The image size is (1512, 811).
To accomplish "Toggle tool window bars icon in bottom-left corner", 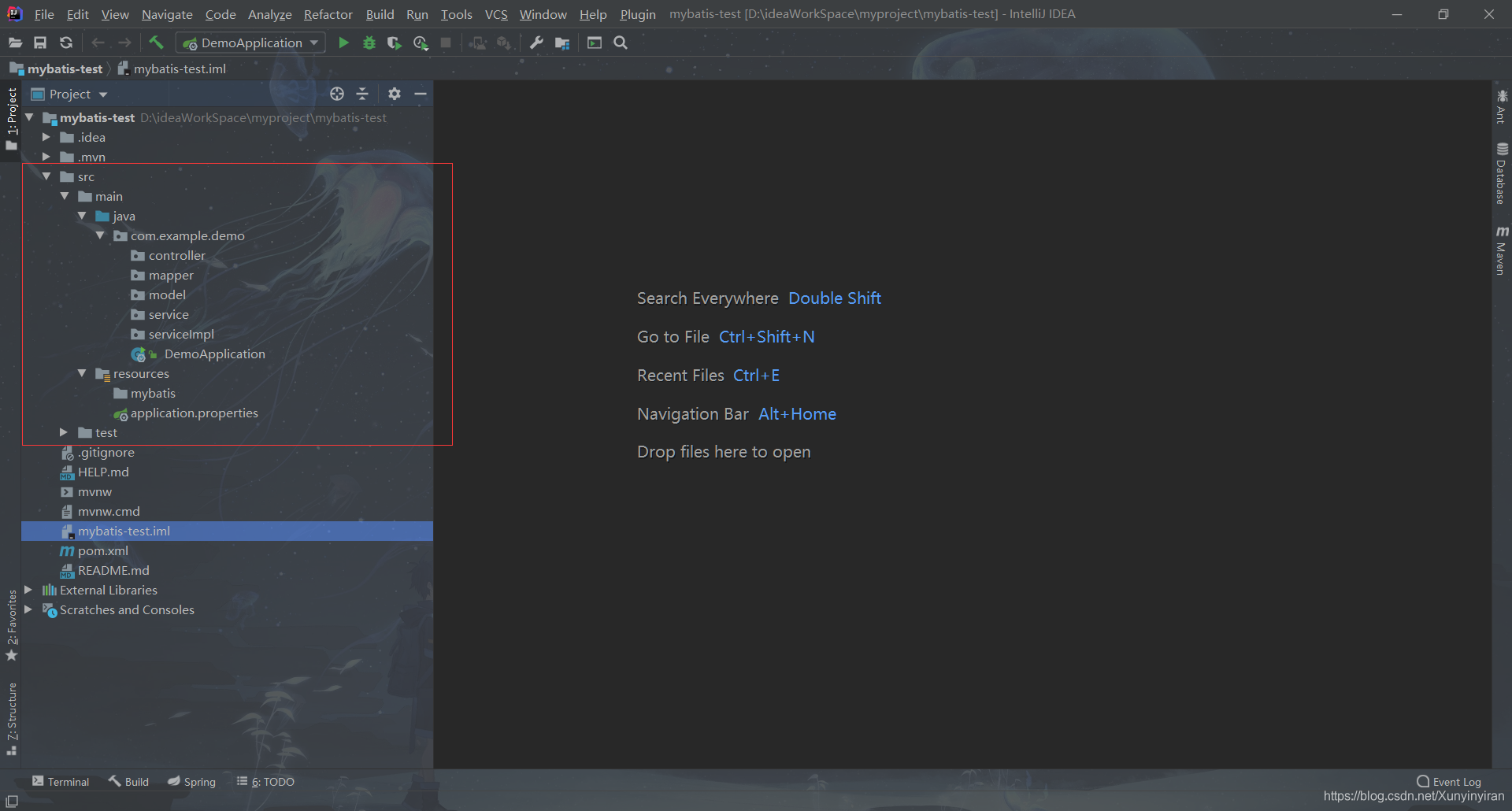I will pyautogui.click(x=12, y=801).
